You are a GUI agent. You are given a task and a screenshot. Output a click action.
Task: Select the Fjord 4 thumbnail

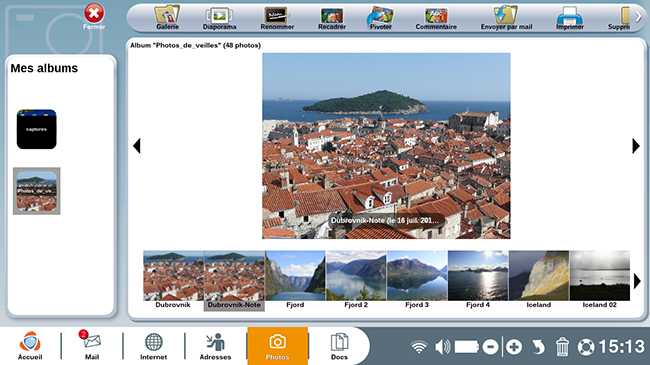478,280
